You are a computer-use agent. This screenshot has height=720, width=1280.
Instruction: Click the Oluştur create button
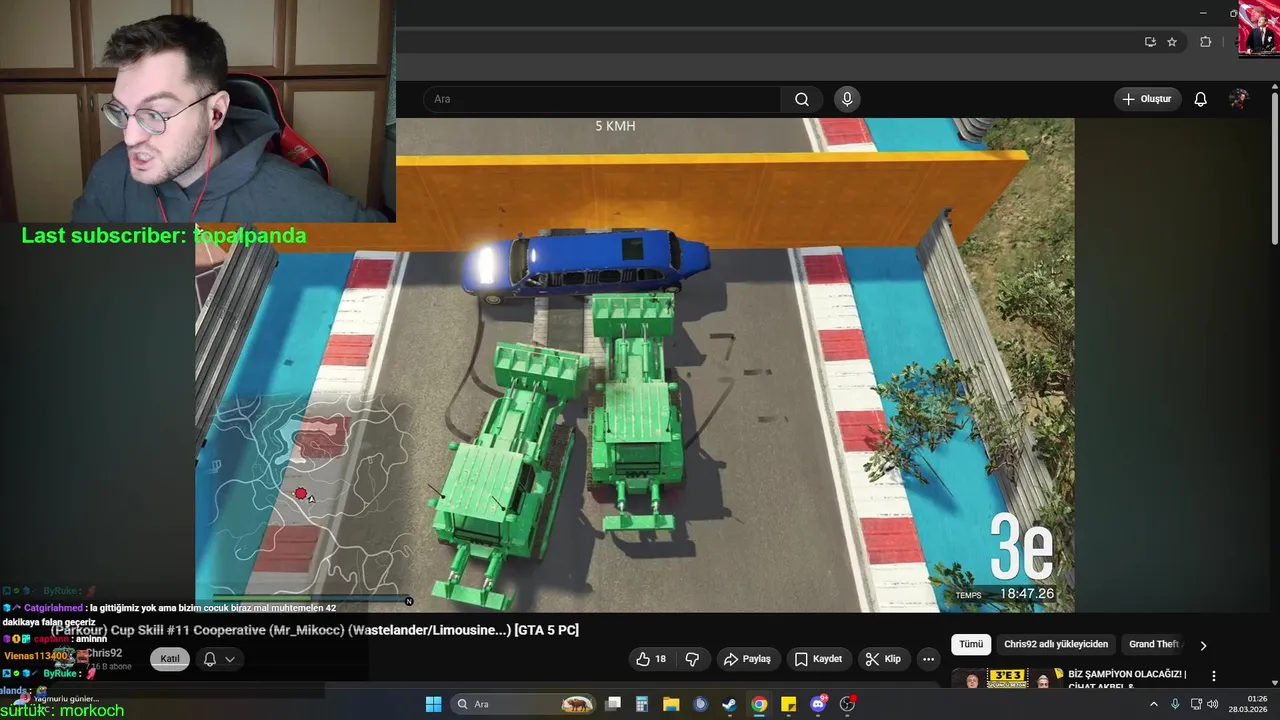[x=1147, y=99]
